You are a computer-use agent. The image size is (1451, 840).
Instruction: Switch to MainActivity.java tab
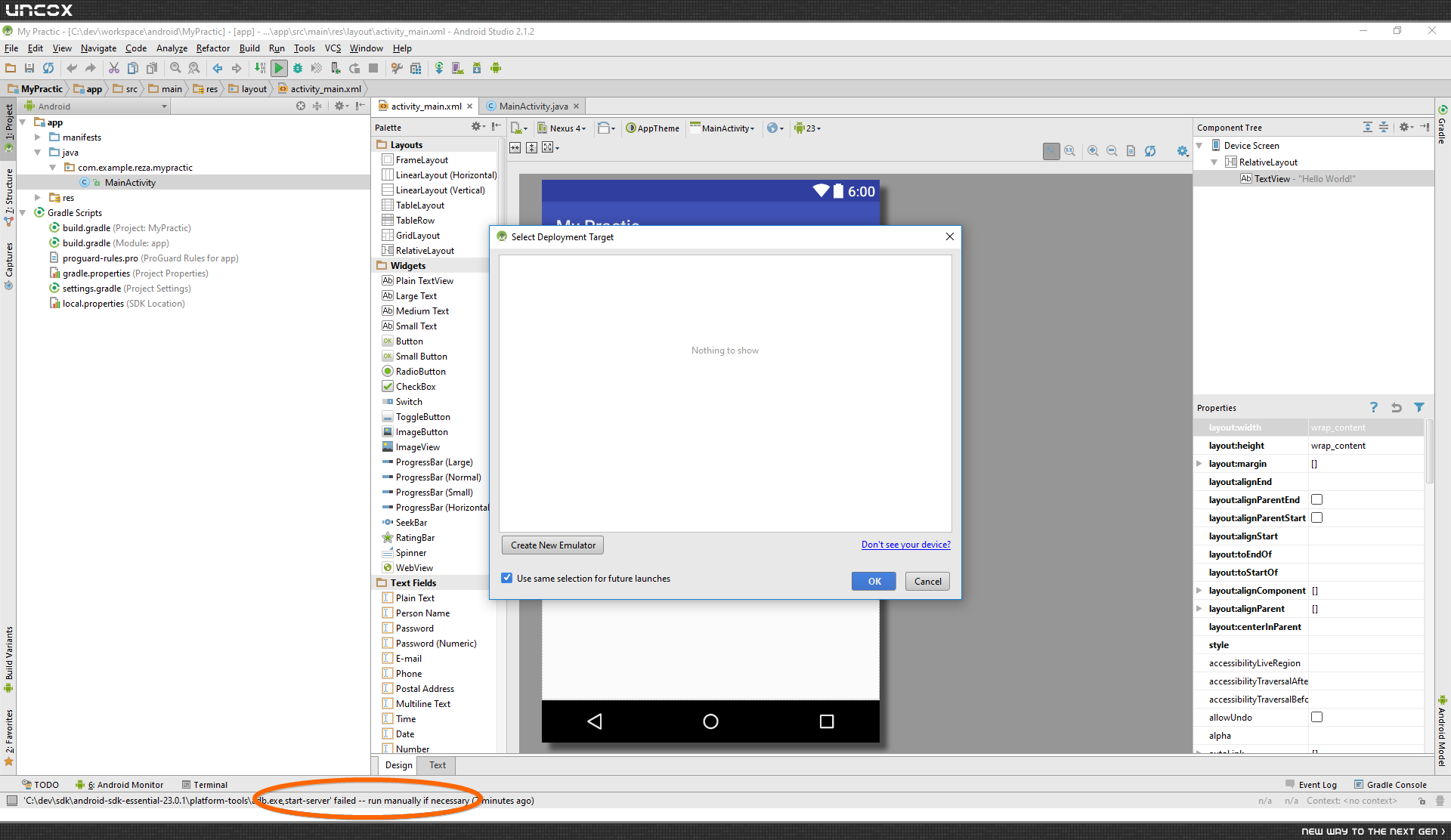[533, 107]
